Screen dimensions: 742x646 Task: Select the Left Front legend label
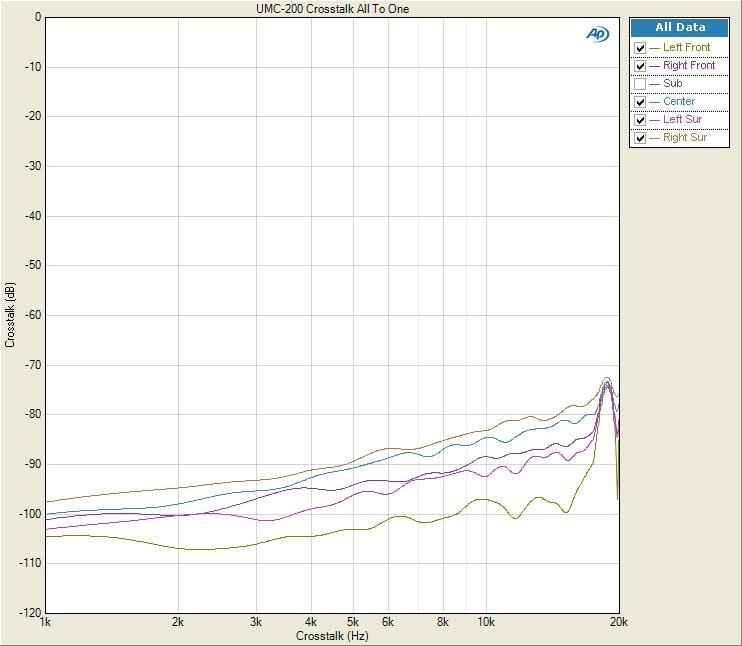coord(686,48)
